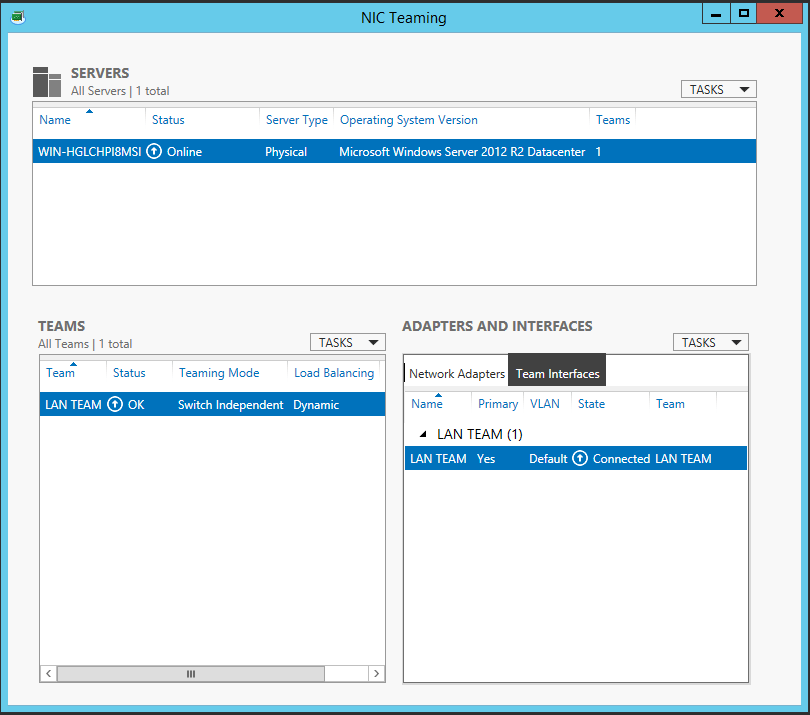Sort teams by Load Balancing column
This screenshot has width=810, height=715.
click(334, 373)
